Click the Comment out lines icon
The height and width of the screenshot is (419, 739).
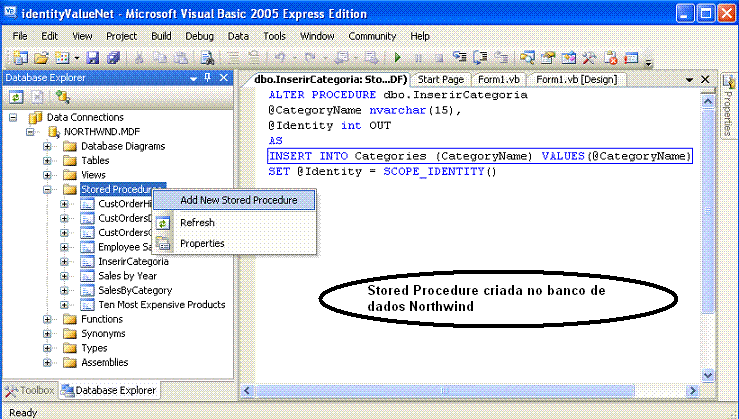pyautogui.click(x=233, y=58)
